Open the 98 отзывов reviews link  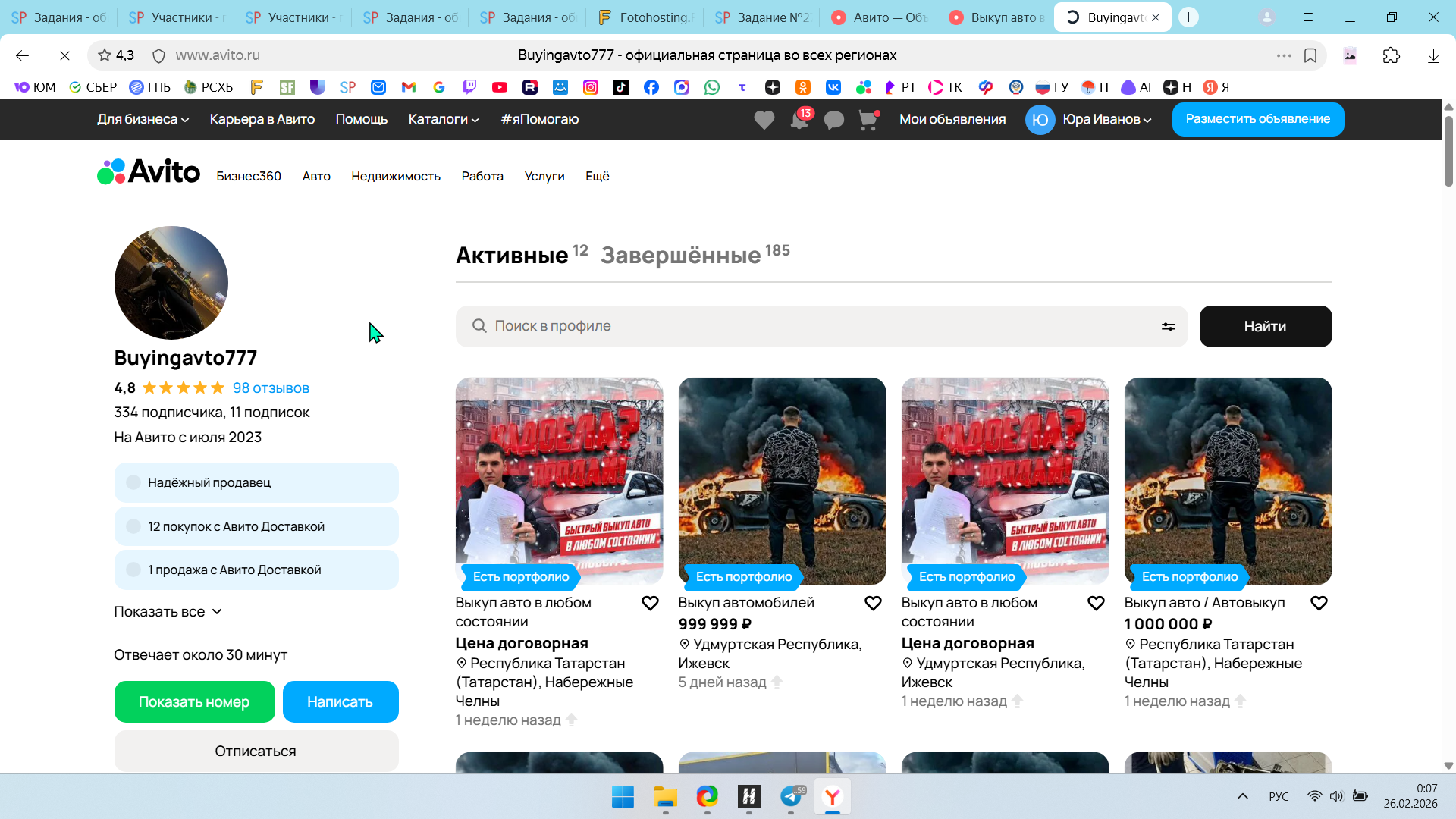click(271, 388)
